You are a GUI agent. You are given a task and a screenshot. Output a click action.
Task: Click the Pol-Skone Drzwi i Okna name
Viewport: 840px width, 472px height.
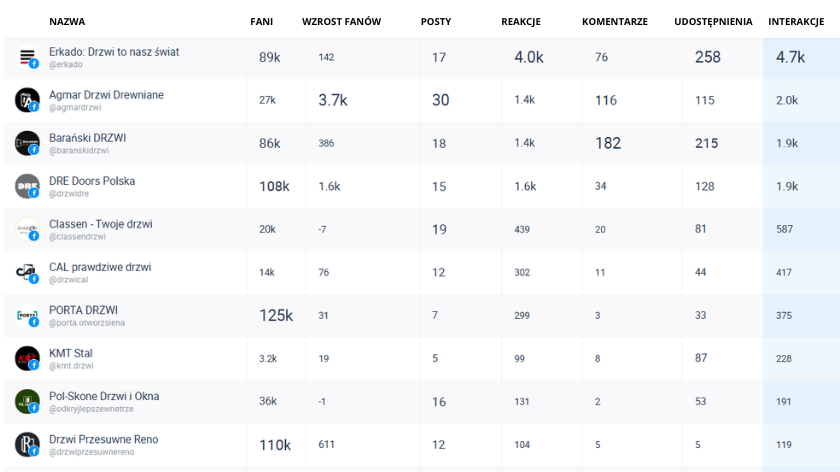104,396
